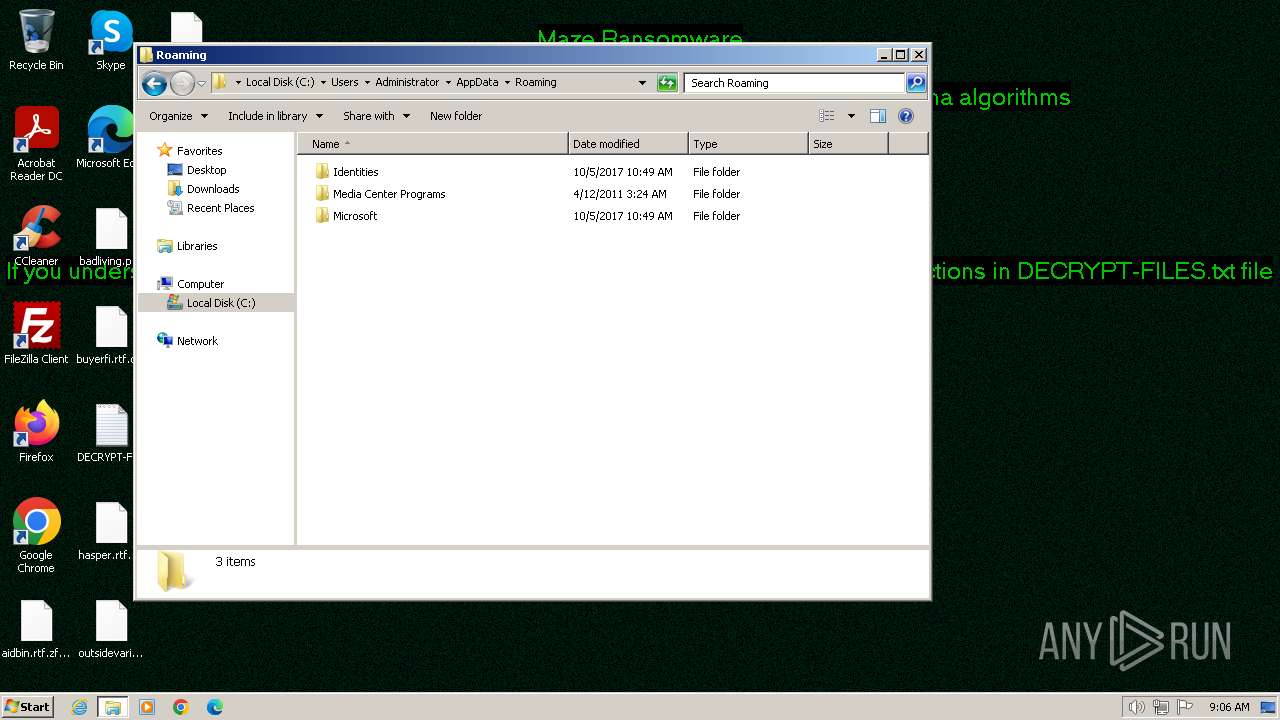1280x720 pixels.
Task: Sort by the Size column header
Action: pos(848,144)
